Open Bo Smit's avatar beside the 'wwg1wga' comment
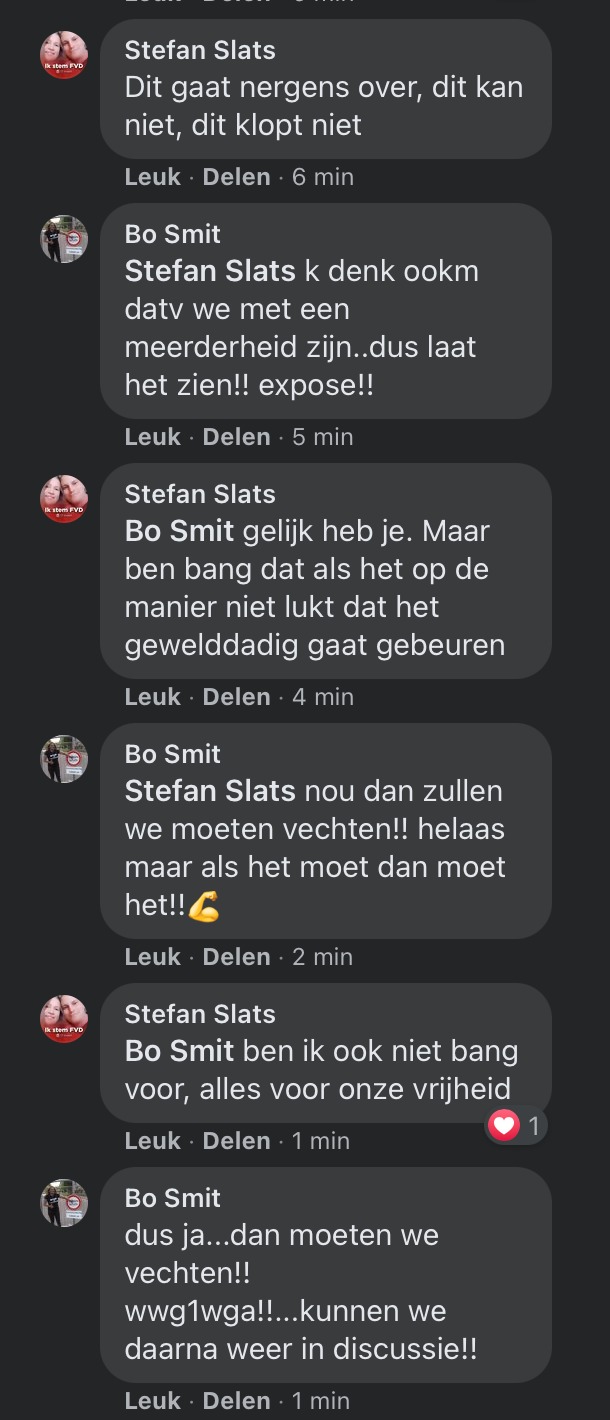Screen dimensions: 610x1420 [64, 1203]
